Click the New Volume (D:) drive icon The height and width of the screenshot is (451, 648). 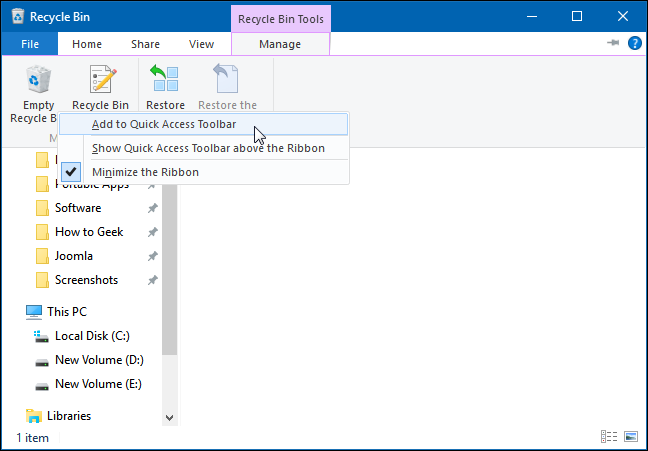42,363
